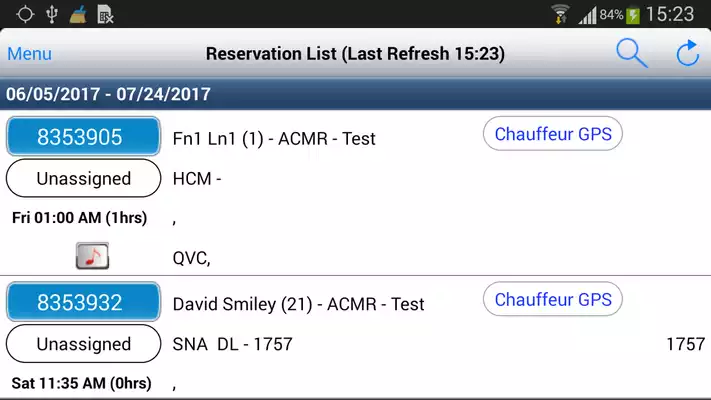Open reservation 8353932
The image size is (711, 400).
click(x=83, y=302)
